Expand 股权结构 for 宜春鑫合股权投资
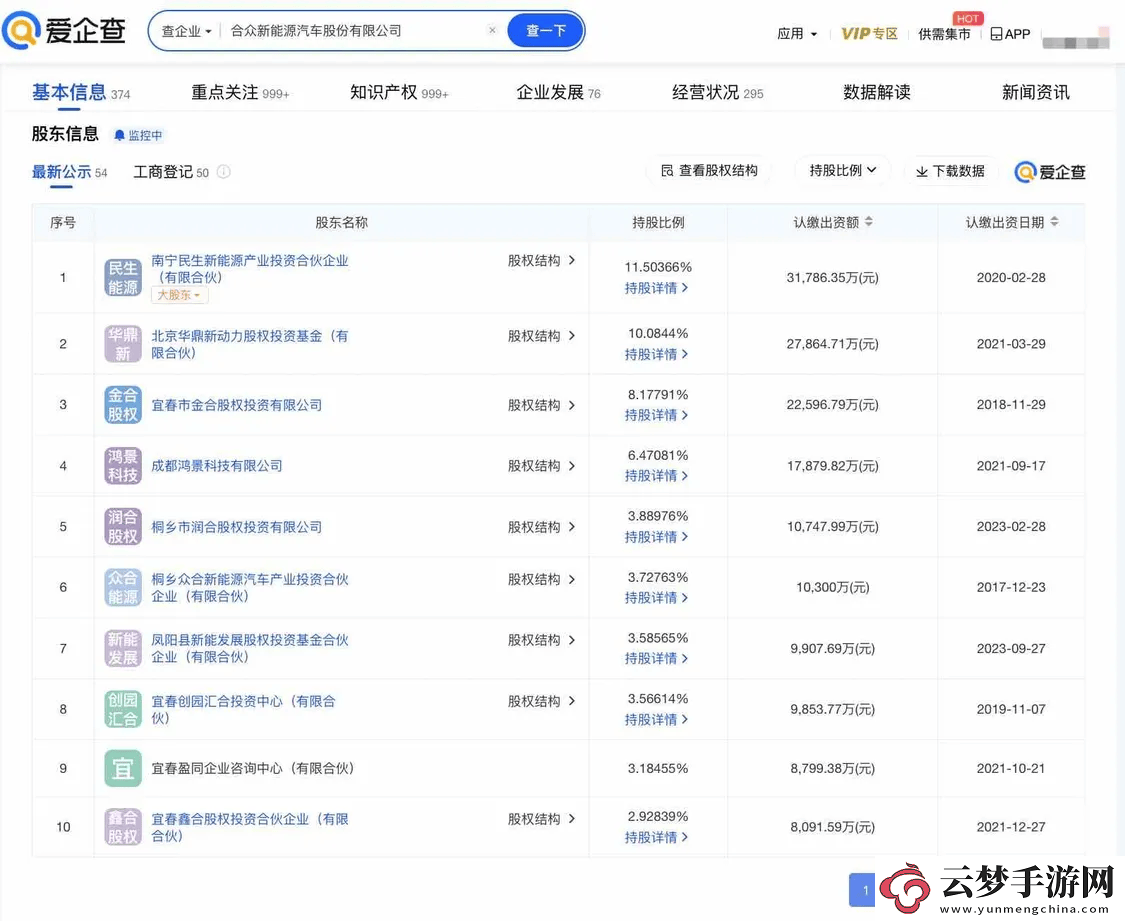Viewport: 1125px width, 921px height. point(542,818)
